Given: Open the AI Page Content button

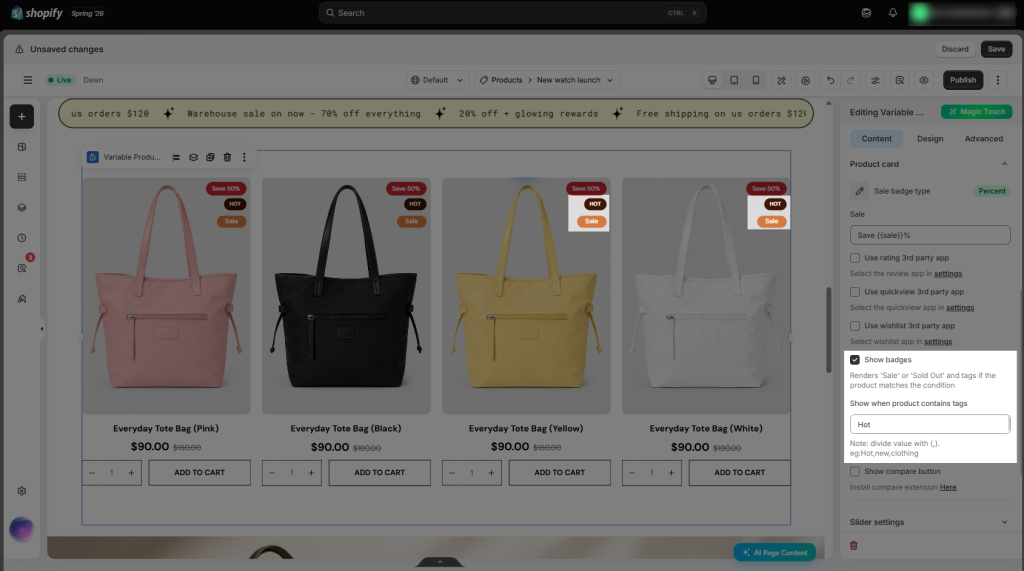Looking at the screenshot, I should 775,553.
